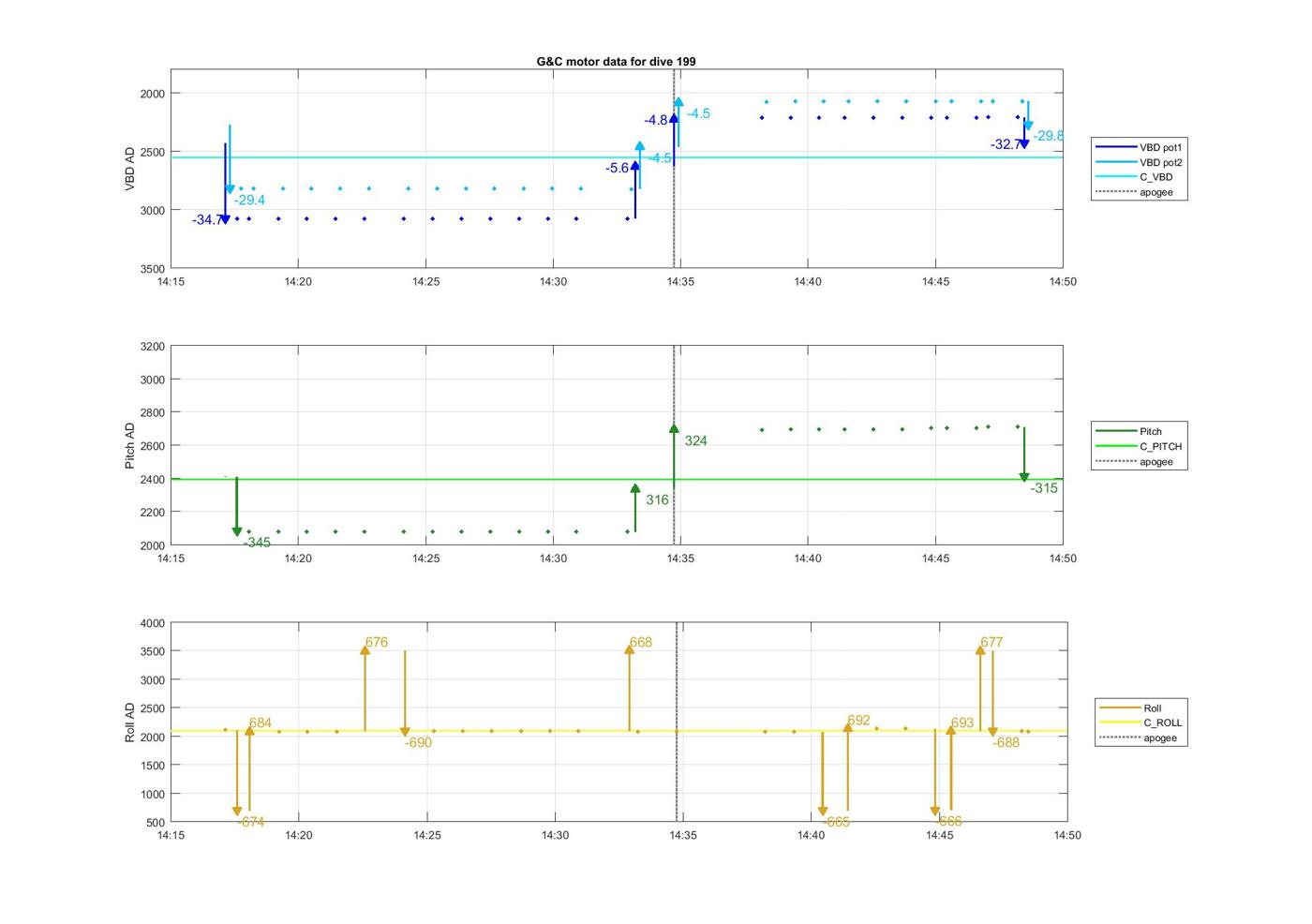Click the '-665' roll annotation
Image resolution: width=1312 pixels, height=924 pixels.
tap(836, 822)
